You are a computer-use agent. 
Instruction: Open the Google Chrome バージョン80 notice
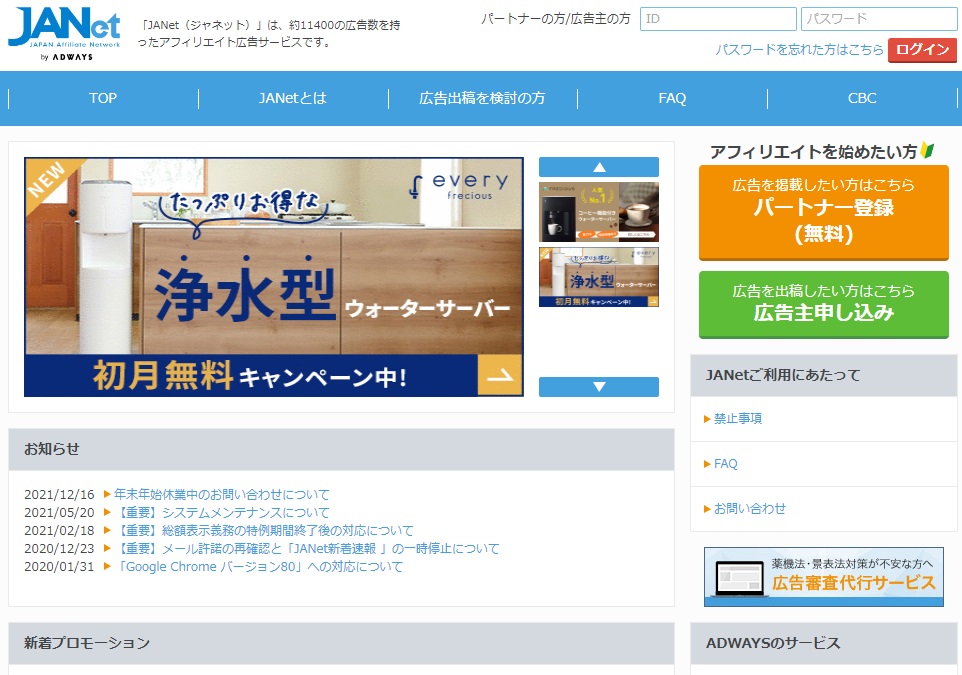pos(258,566)
